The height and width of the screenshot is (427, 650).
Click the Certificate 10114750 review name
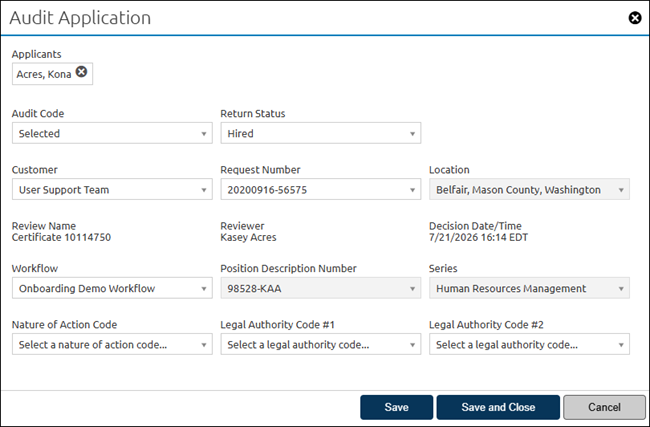pos(61,238)
